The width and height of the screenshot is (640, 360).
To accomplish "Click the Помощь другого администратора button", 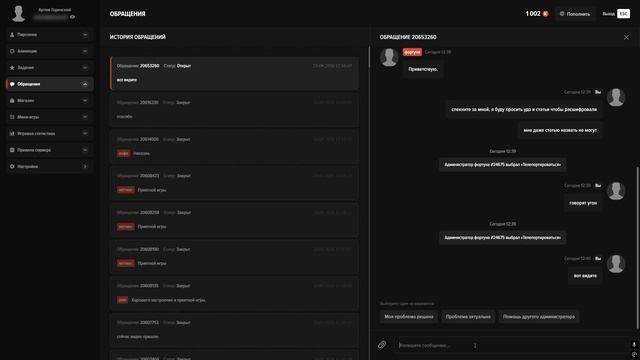I will tap(539, 317).
